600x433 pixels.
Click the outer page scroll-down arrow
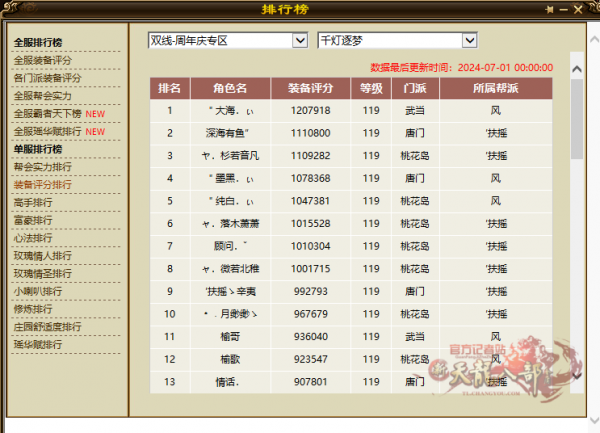tap(595, 420)
